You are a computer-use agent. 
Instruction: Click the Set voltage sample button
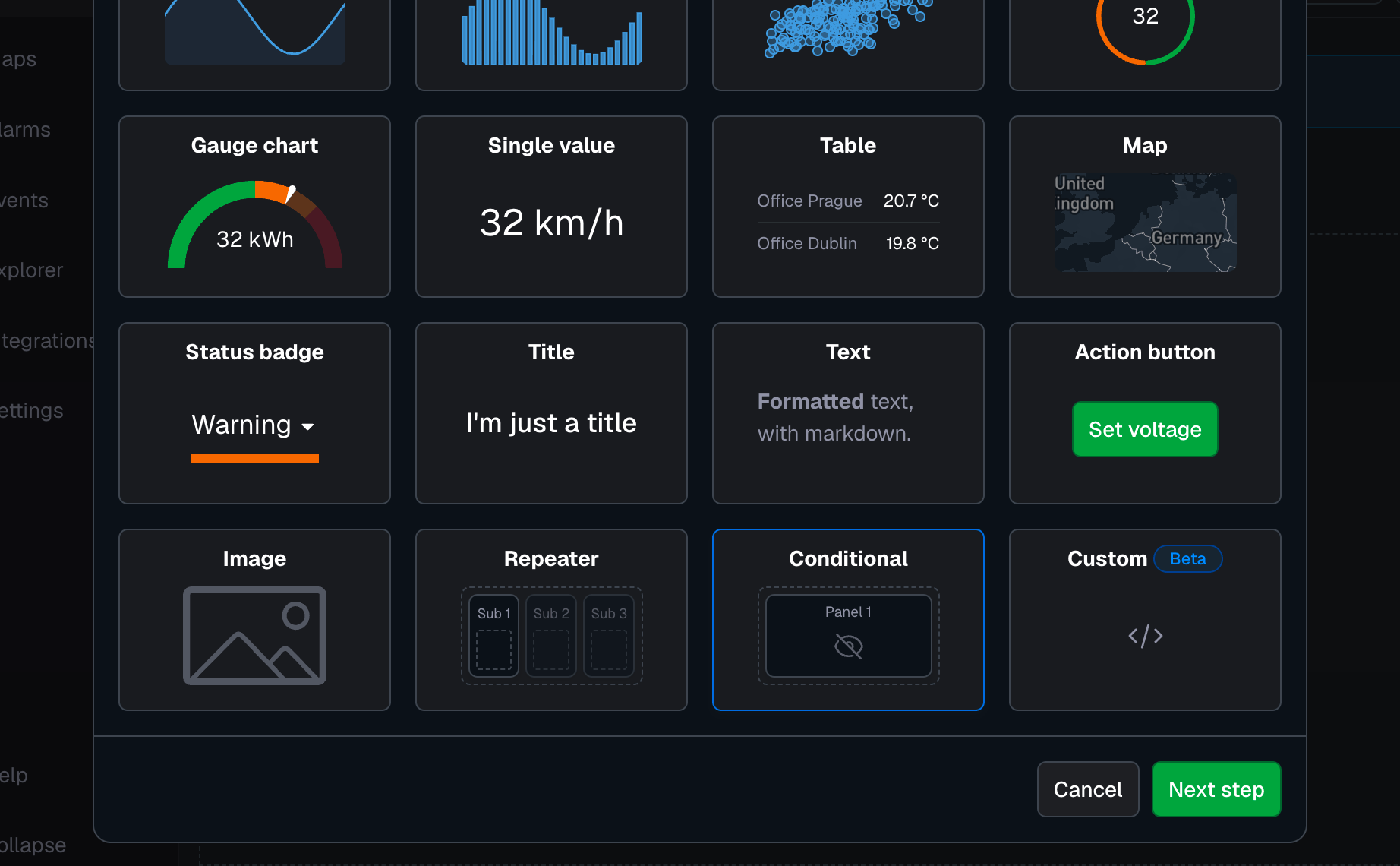click(x=1145, y=429)
